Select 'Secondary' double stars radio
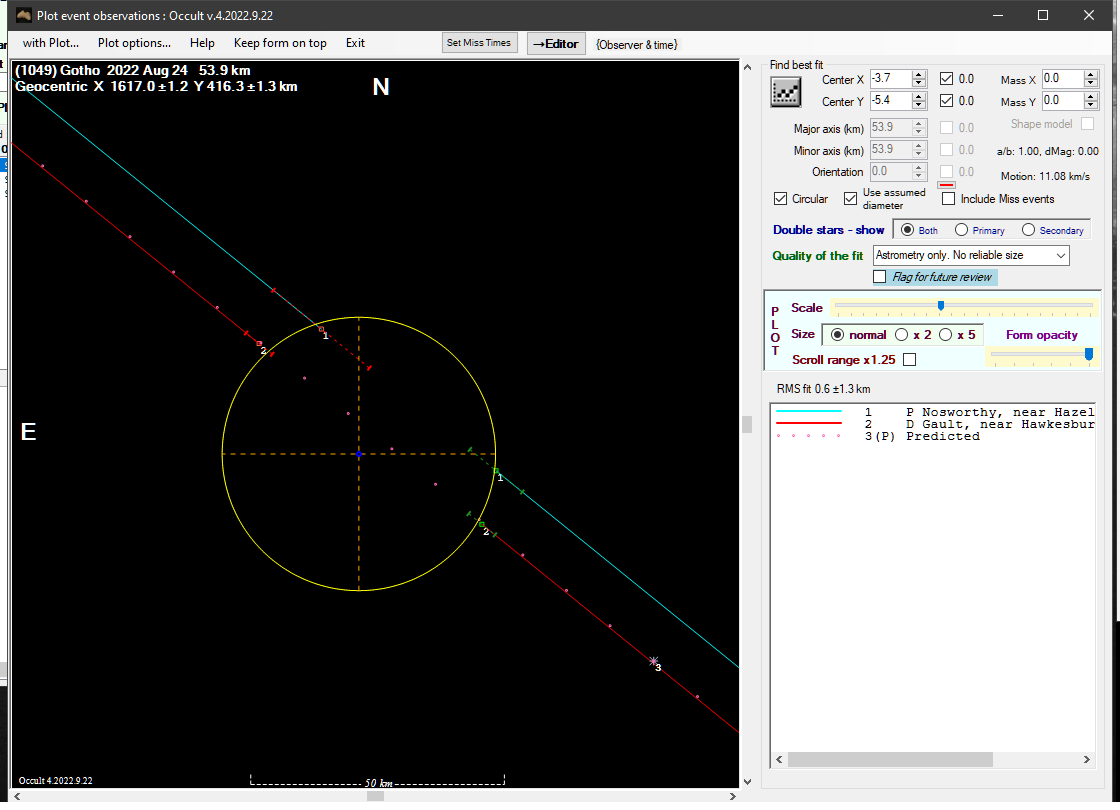Image resolution: width=1120 pixels, height=810 pixels. pos(1029,230)
